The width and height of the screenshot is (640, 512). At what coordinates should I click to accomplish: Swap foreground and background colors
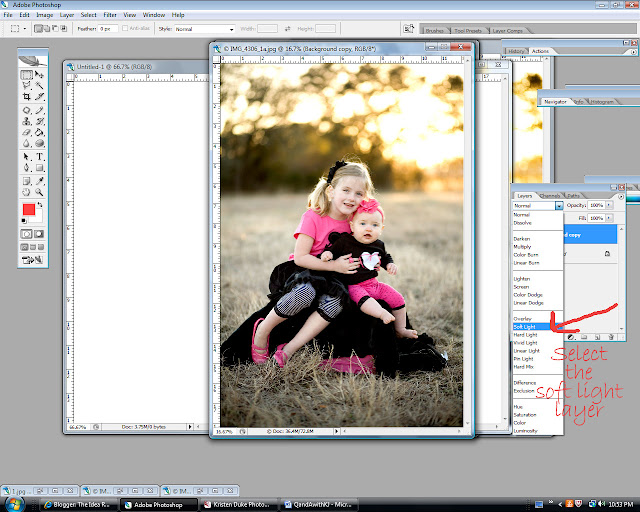click(x=40, y=204)
